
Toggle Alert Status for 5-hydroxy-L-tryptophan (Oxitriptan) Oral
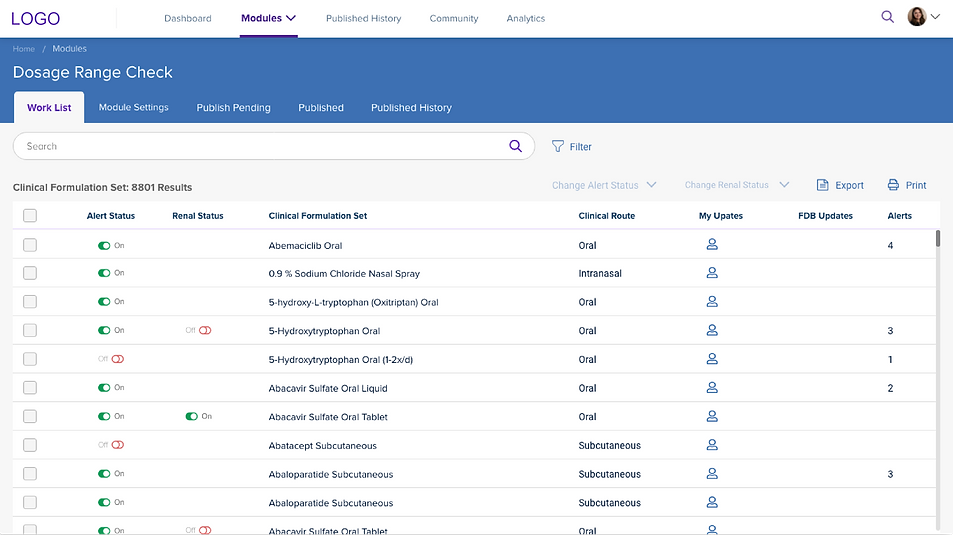point(105,302)
